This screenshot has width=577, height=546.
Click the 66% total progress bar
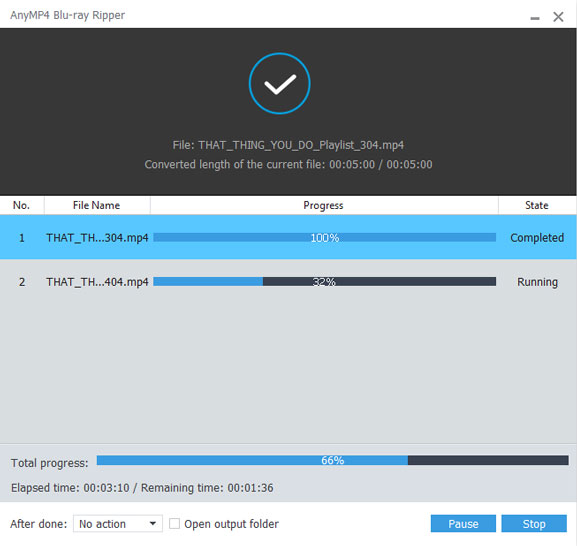click(x=333, y=460)
